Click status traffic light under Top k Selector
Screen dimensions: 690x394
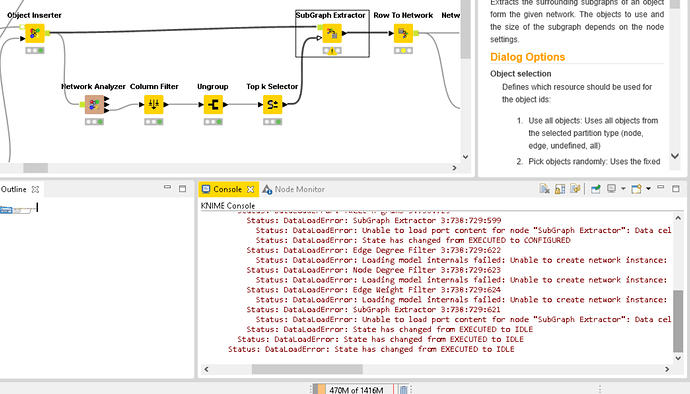point(272,122)
